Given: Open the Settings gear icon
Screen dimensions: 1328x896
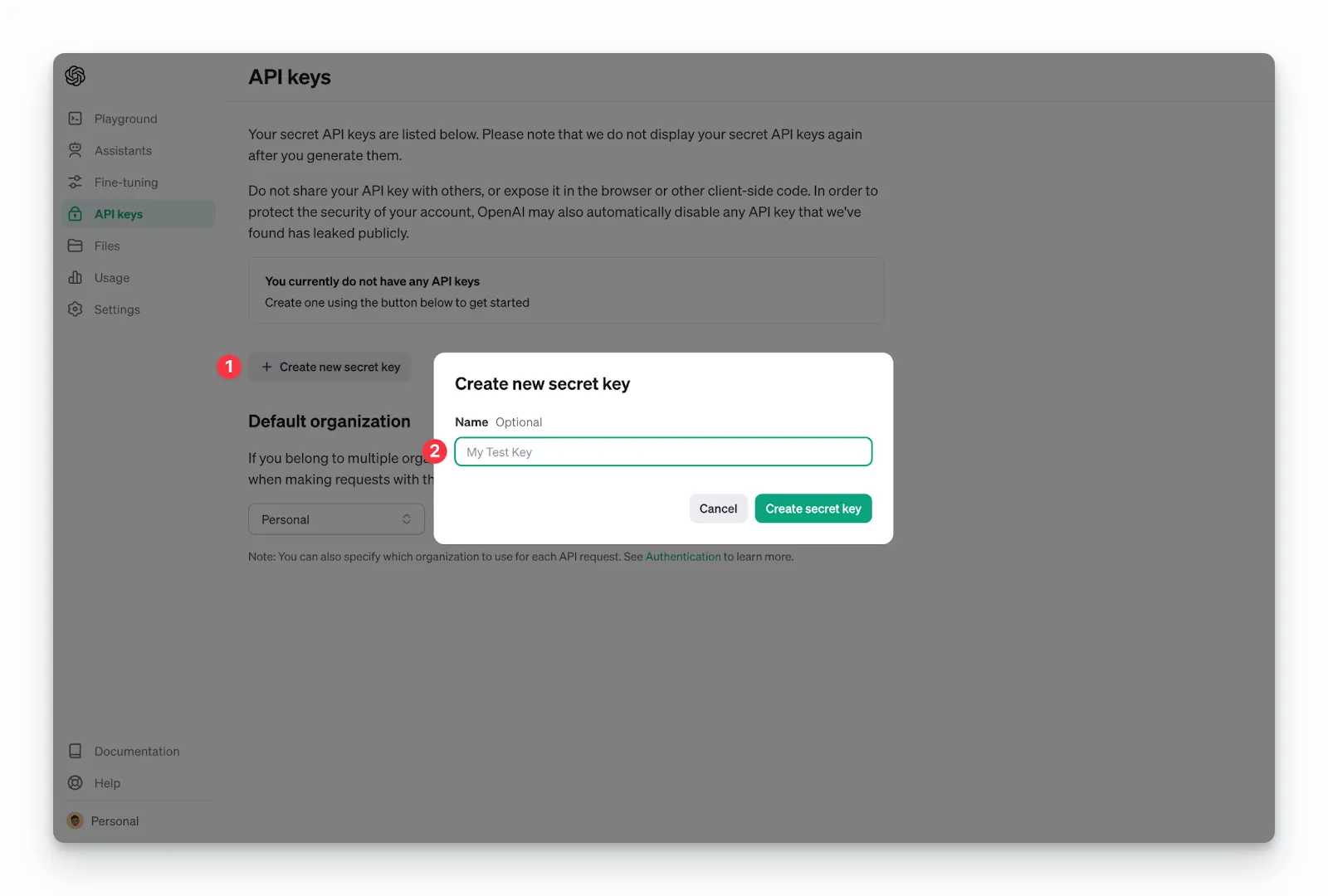Looking at the screenshot, I should 76,309.
